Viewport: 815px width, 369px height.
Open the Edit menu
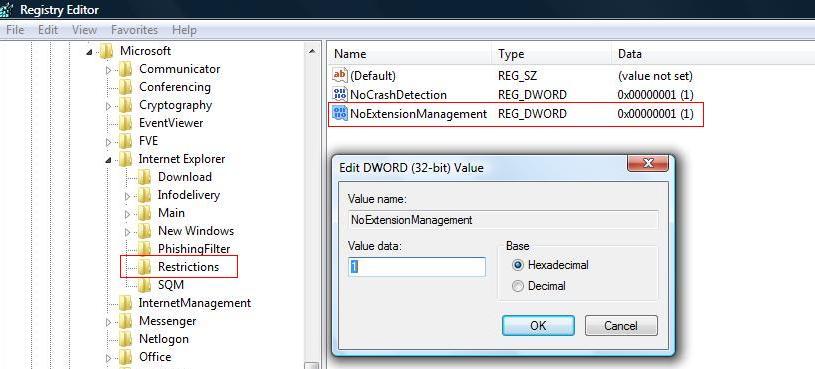click(48, 30)
